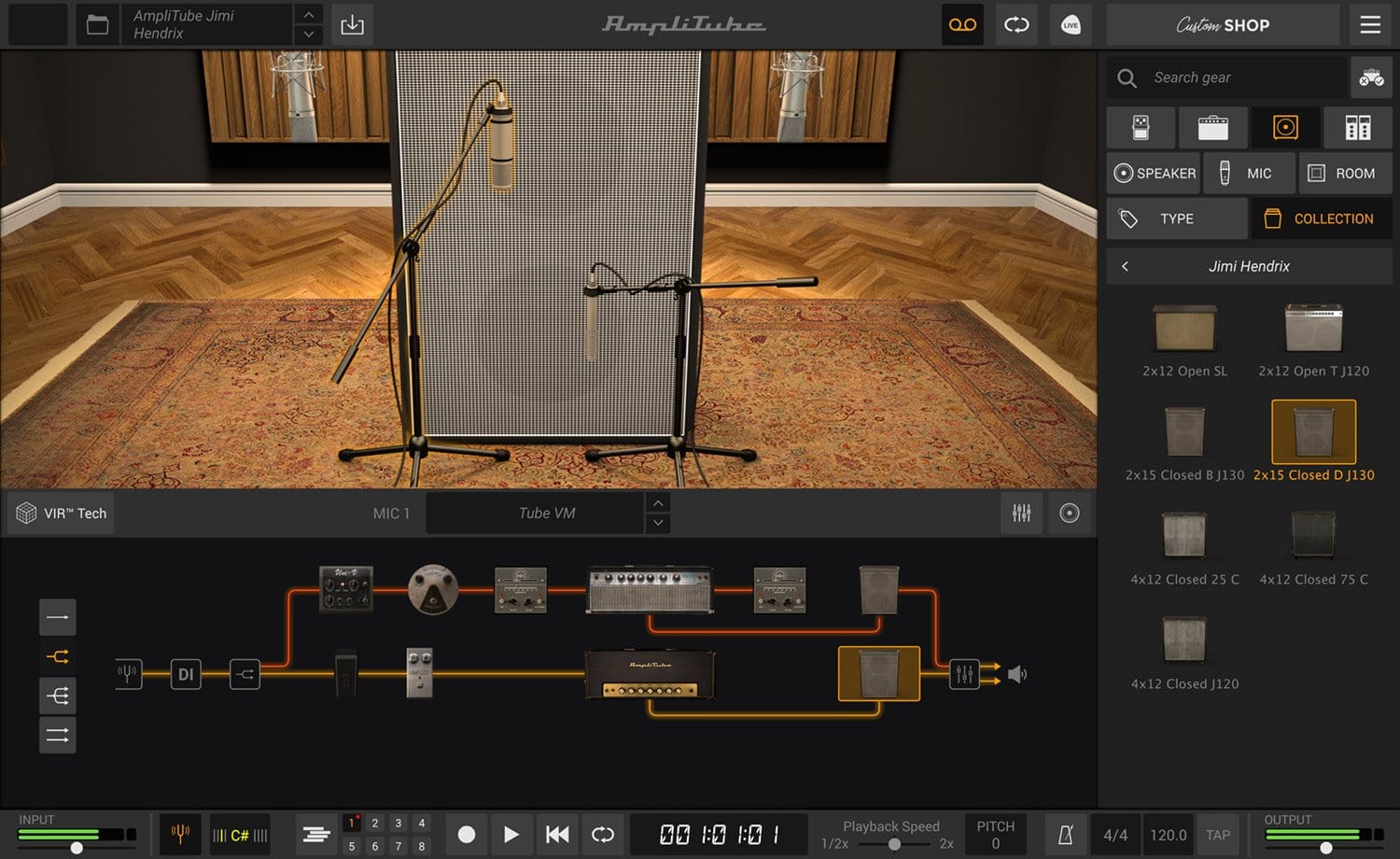Start playback with the play button
This screenshot has width=1400, height=859.
coord(511,835)
